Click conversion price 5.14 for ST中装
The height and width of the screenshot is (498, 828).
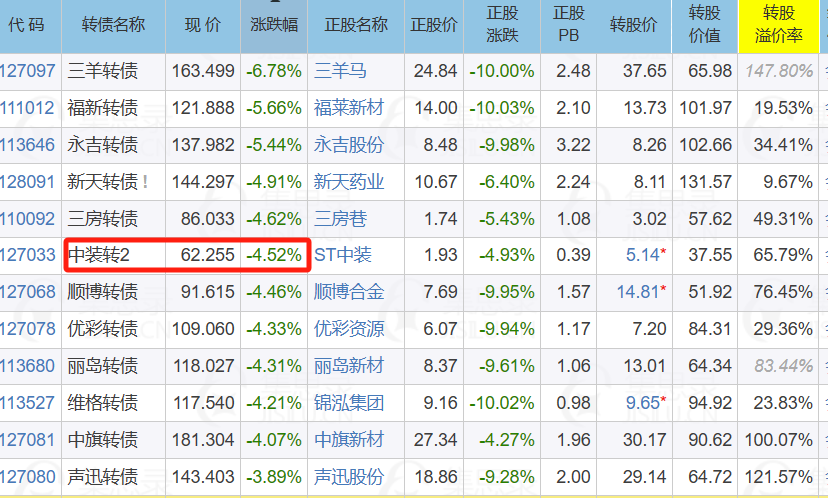(643, 255)
